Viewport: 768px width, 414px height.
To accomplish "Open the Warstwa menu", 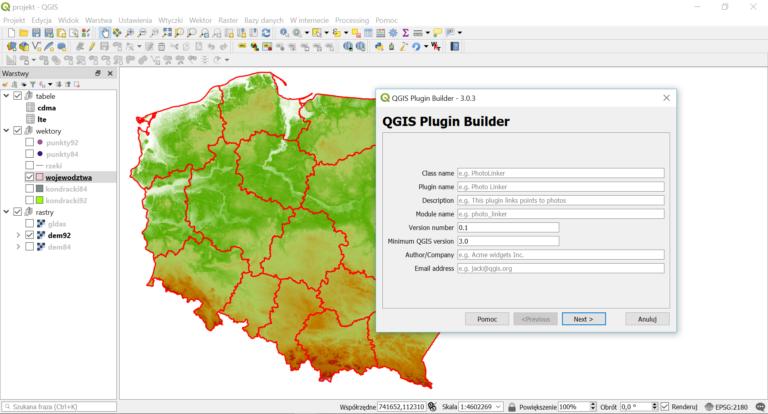I will pyautogui.click(x=98, y=20).
